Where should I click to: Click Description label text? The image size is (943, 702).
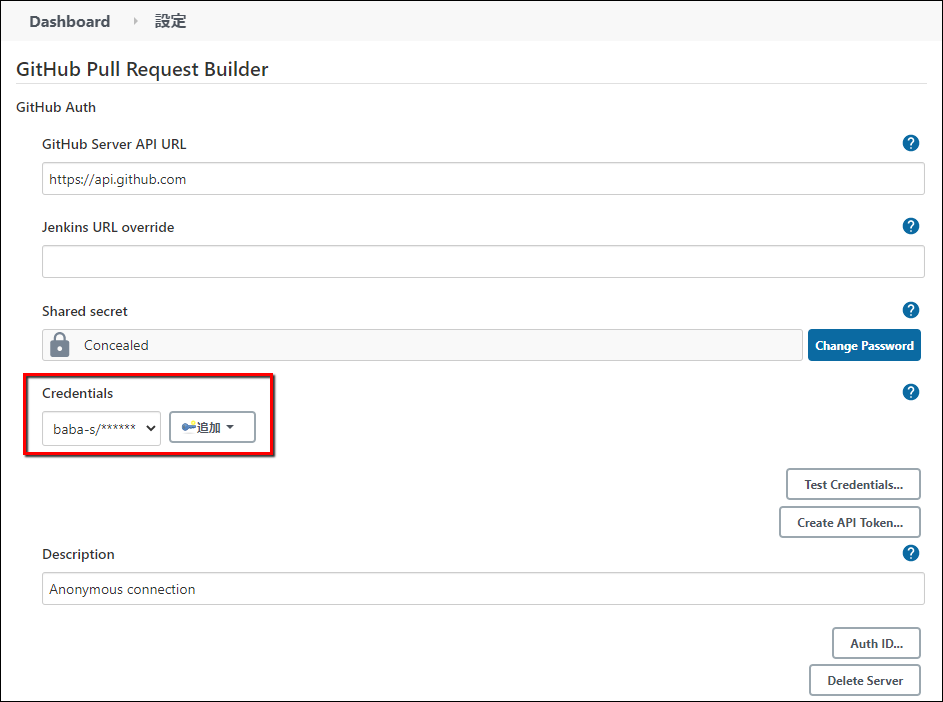pyautogui.click(x=78, y=555)
